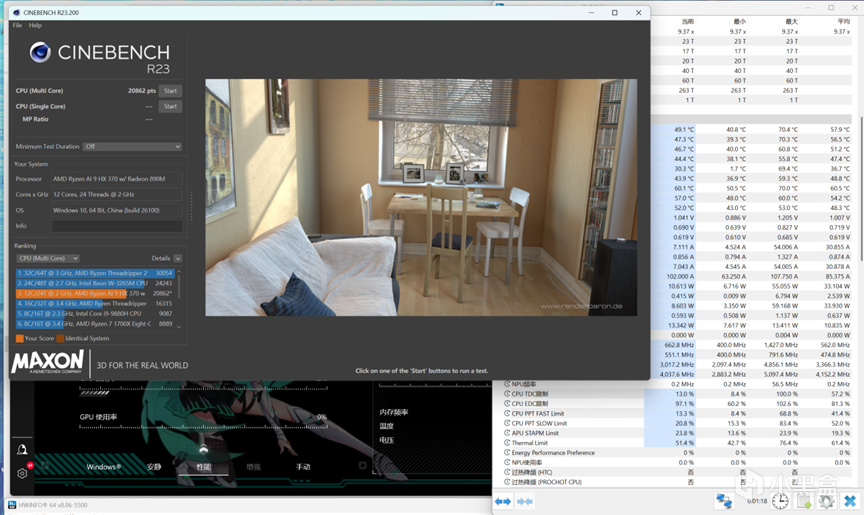Viewport: 864px width, 515px height.
Task: Click the rendered room image preview
Action: 421,197
